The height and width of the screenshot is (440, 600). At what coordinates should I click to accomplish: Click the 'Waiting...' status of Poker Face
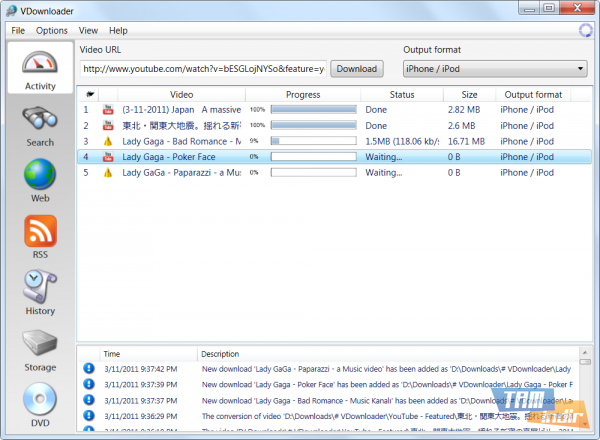pyautogui.click(x=383, y=157)
